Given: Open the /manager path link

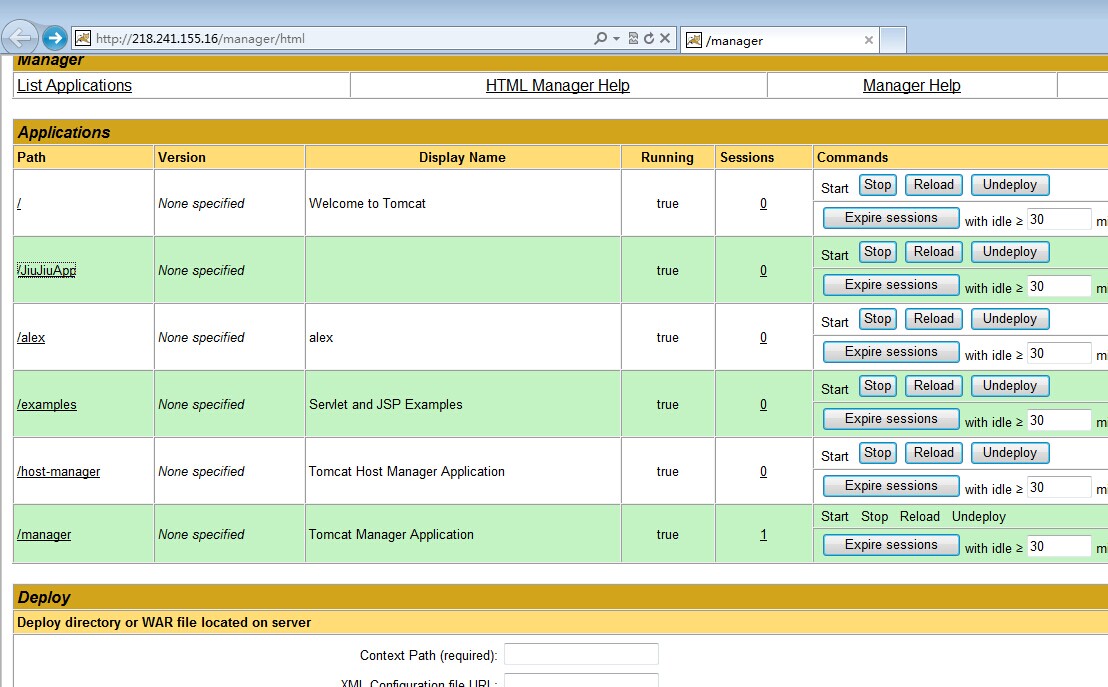Looking at the screenshot, I should coord(44,534).
